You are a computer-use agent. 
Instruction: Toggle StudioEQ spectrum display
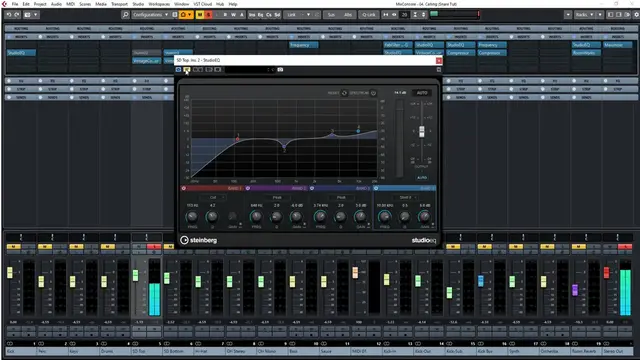tap(373, 93)
